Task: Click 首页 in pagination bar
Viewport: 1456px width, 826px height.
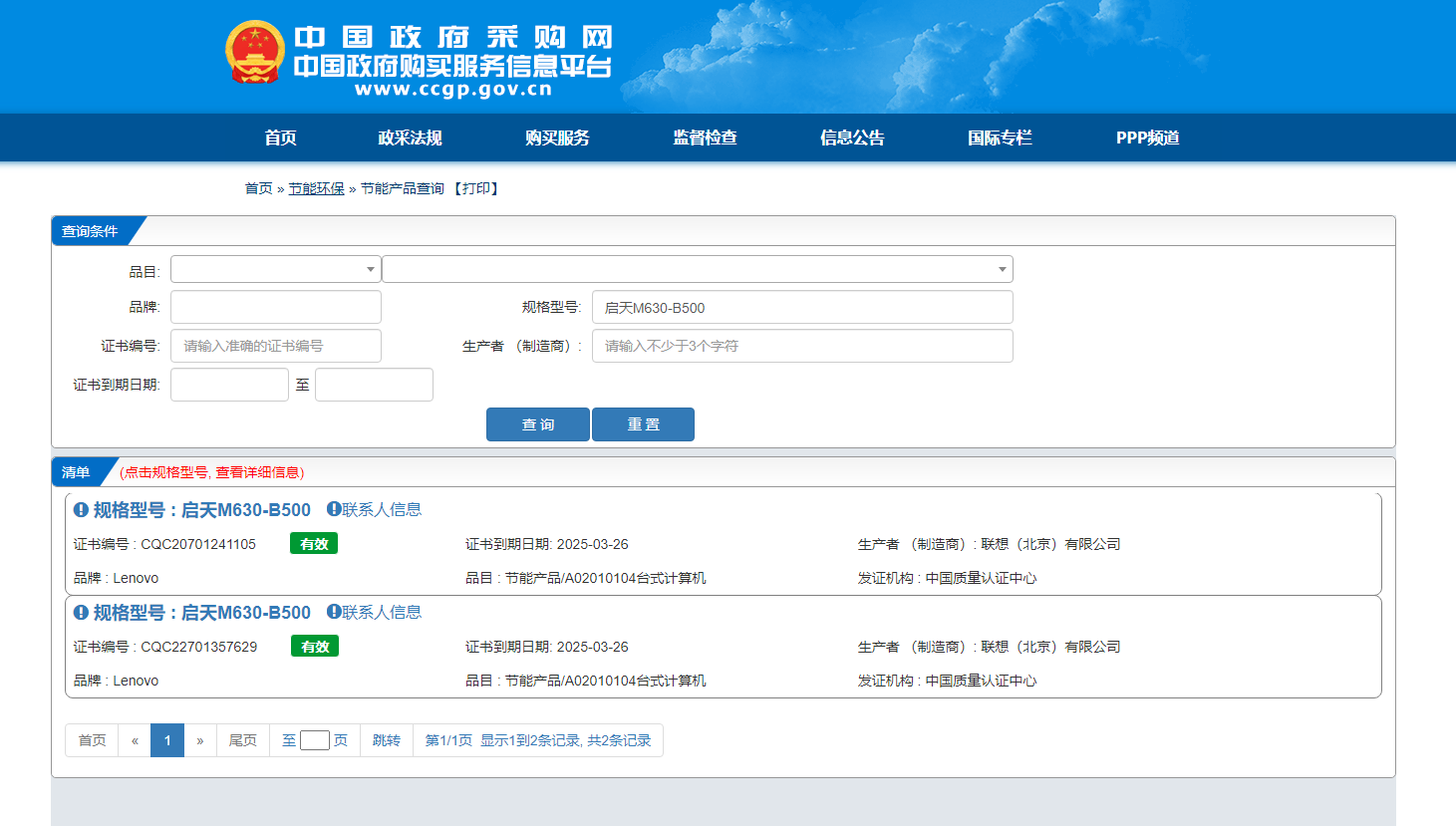Action: click(x=92, y=740)
